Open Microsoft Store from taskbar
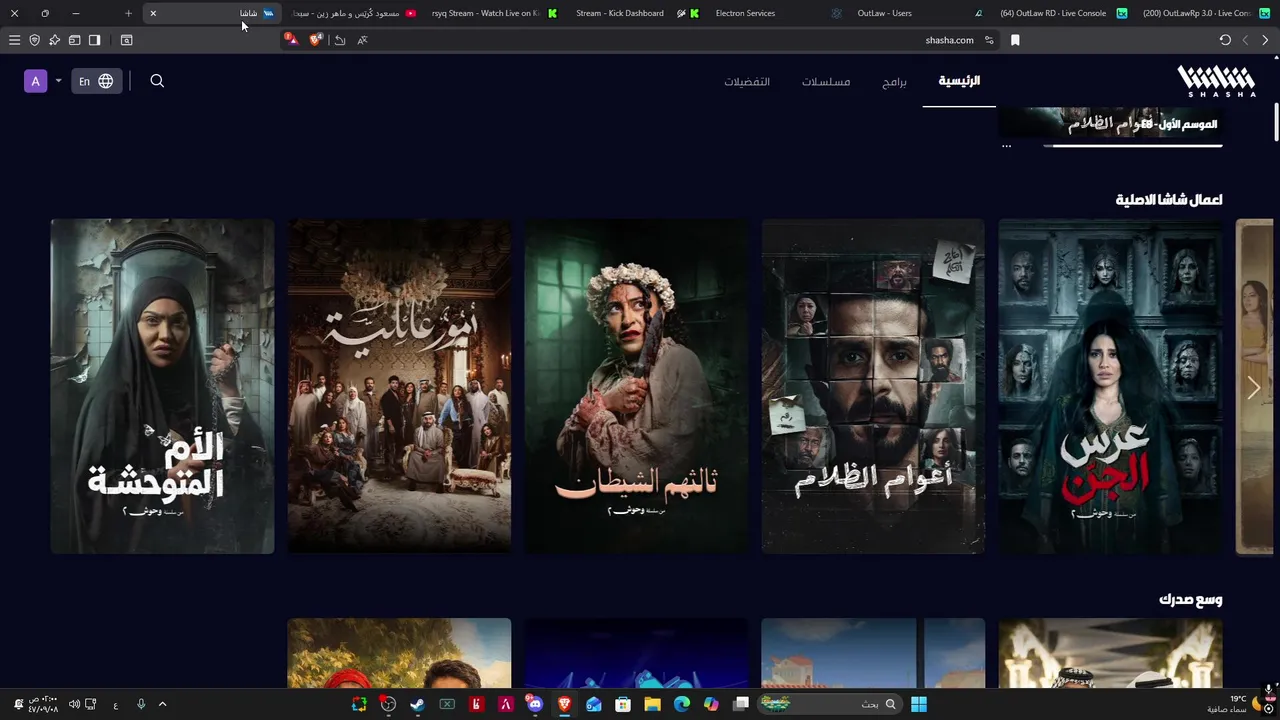This screenshot has height=720, width=1280. [x=623, y=704]
